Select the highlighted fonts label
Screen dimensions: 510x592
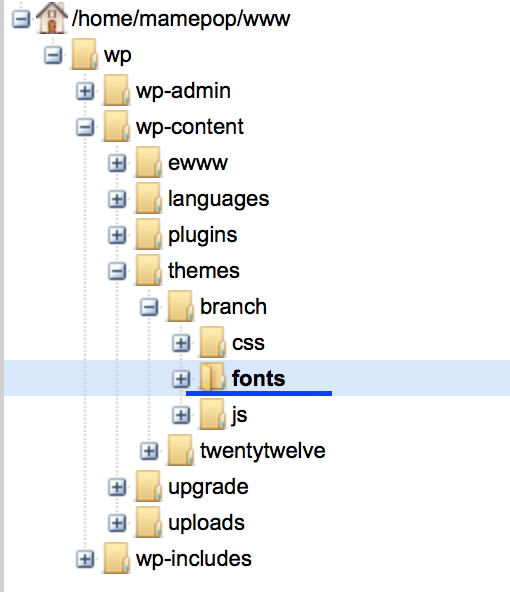(259, 378)
